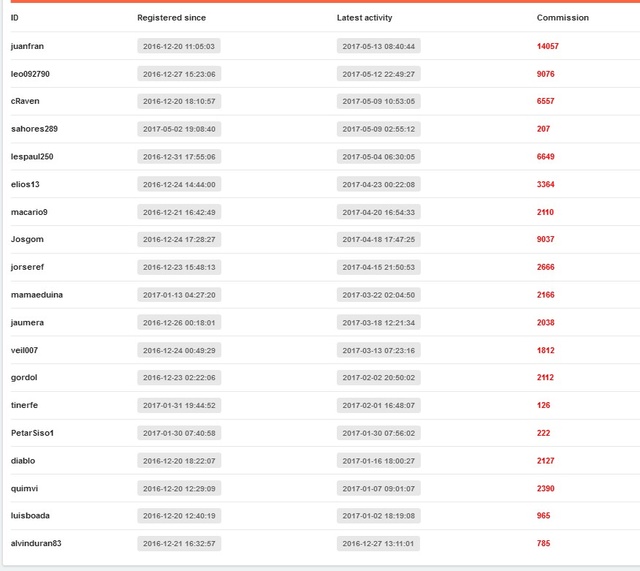
Task: Click commission value 6557
Action: [x=546, y=101]
